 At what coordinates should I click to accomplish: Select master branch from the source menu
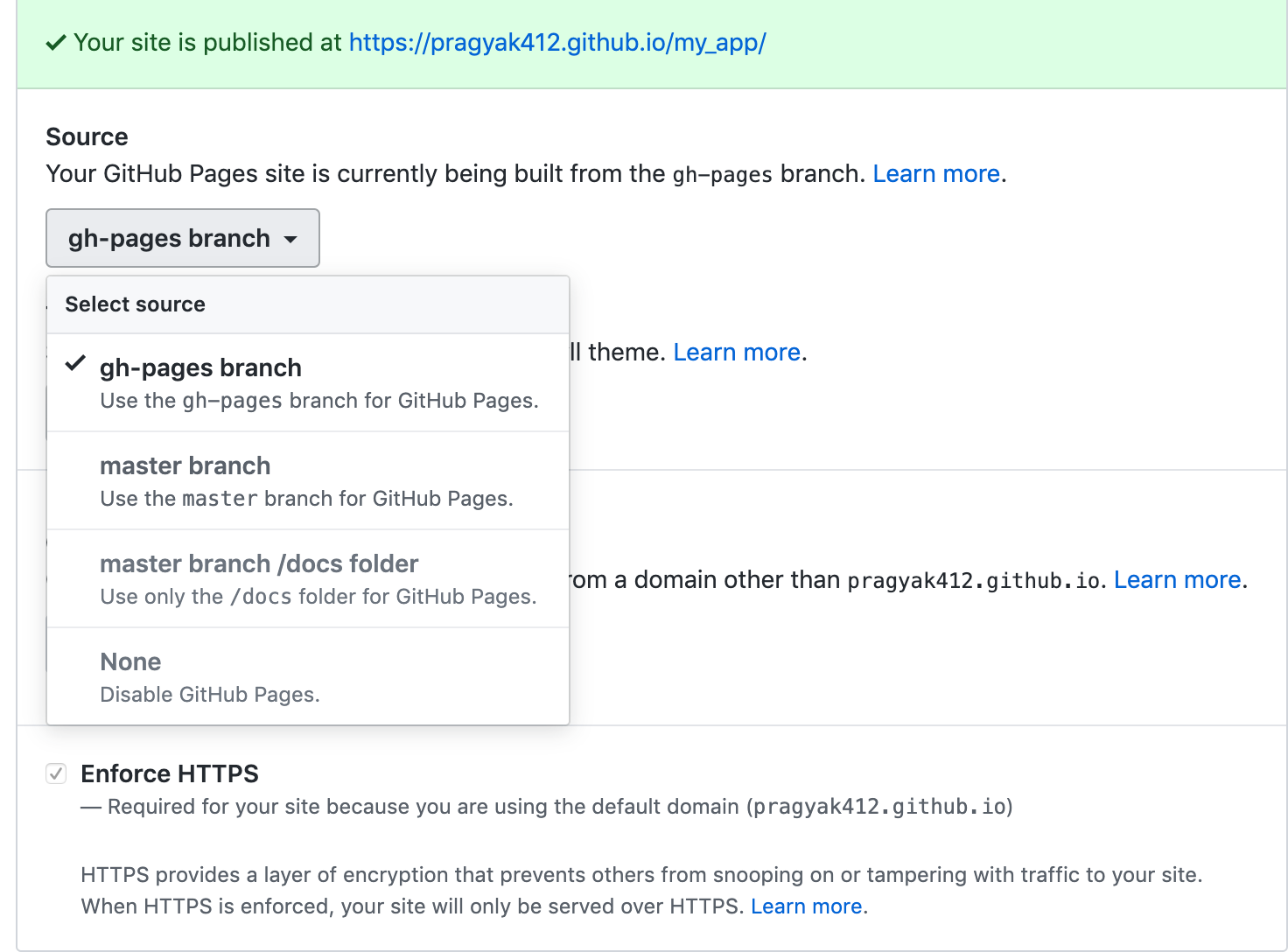(x=185, y=465)
